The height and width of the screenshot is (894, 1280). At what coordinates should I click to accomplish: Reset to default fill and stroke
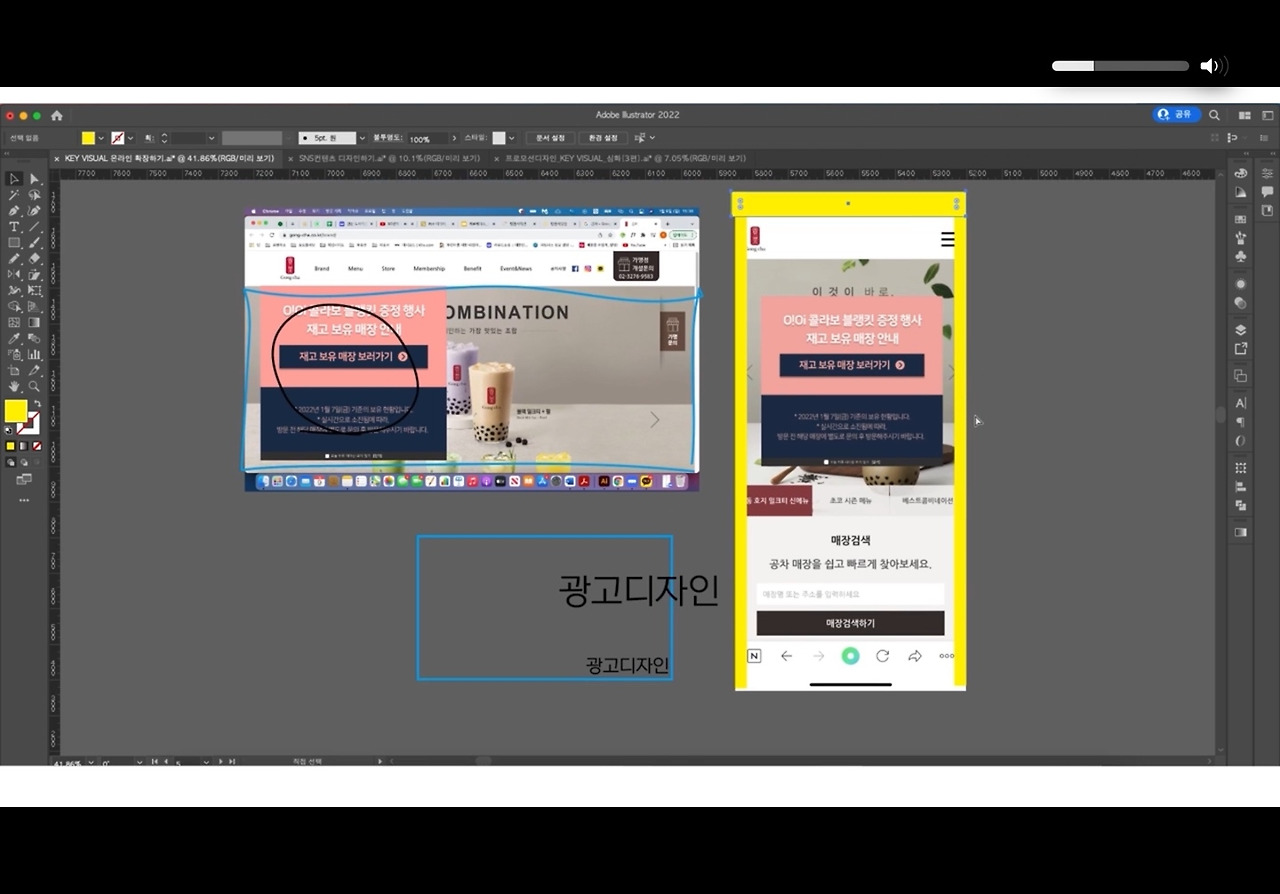(10, 430)
